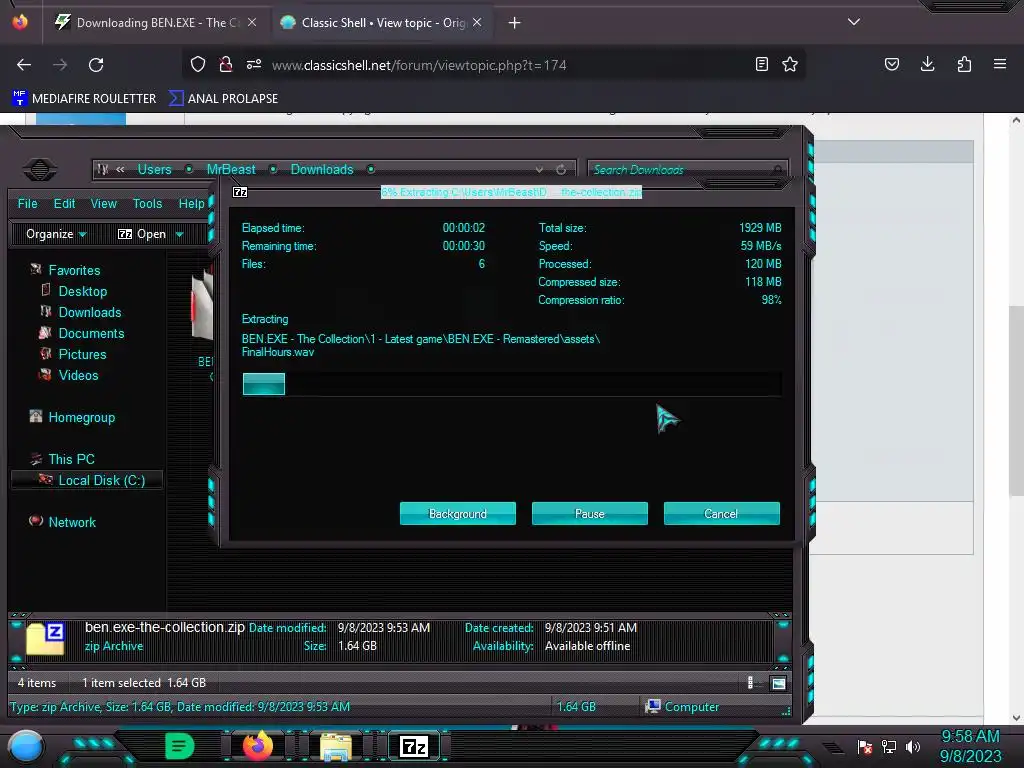
Task: Open 7-Zip from the taskbar
Action: [414, 746]
